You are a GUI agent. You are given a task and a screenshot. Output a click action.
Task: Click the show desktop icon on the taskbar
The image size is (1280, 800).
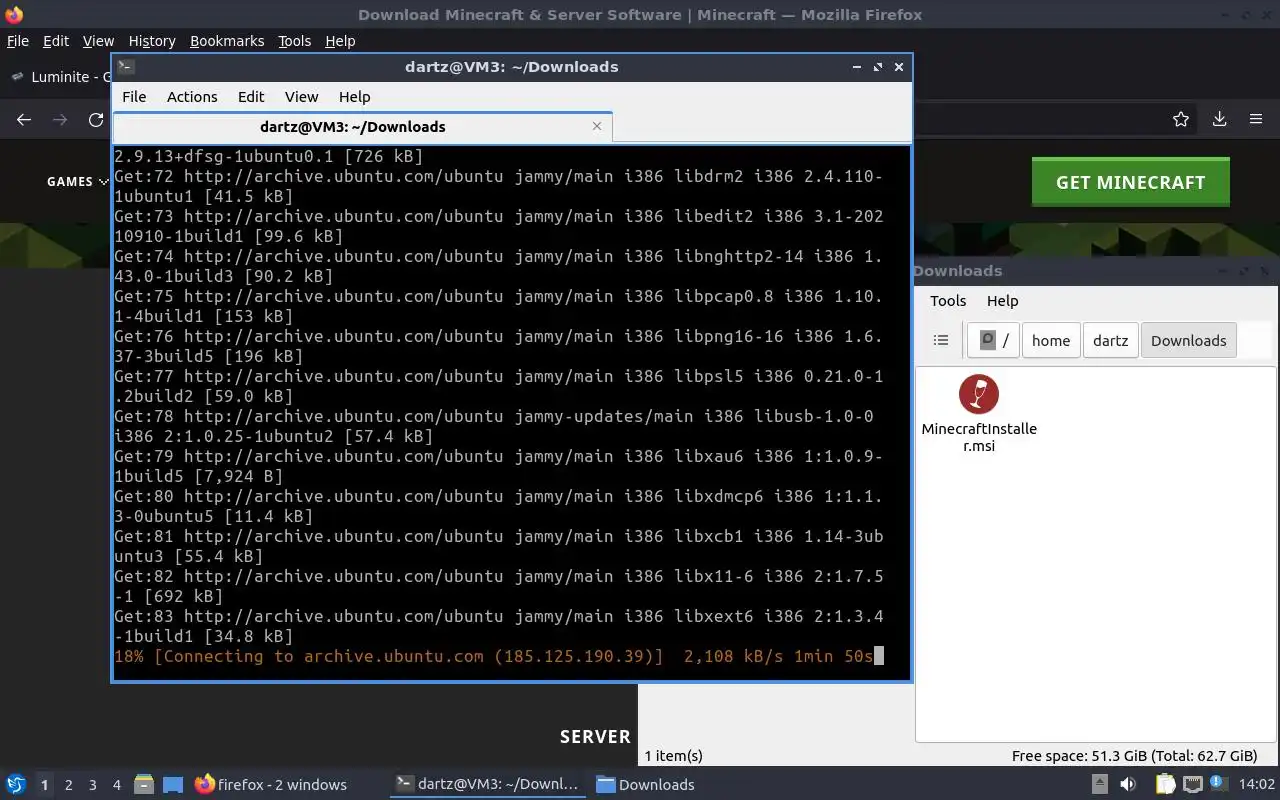point(173,785)
